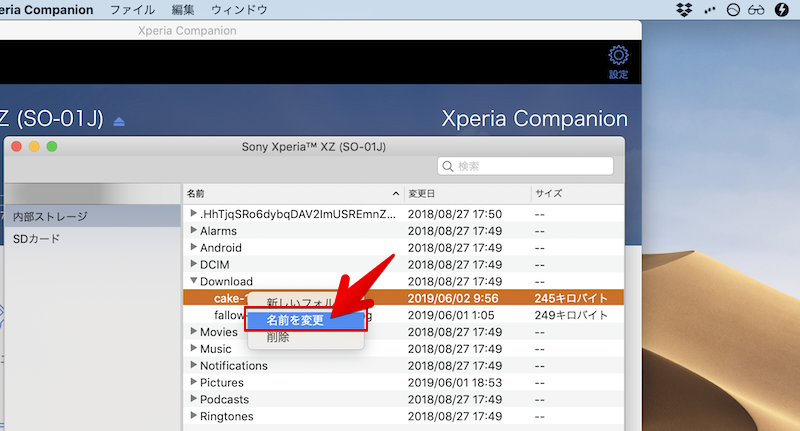The image size is (800, 431).
Task: Select 名前を変更 in context menu
Action: pyautogui.click(x=295, y=320)
